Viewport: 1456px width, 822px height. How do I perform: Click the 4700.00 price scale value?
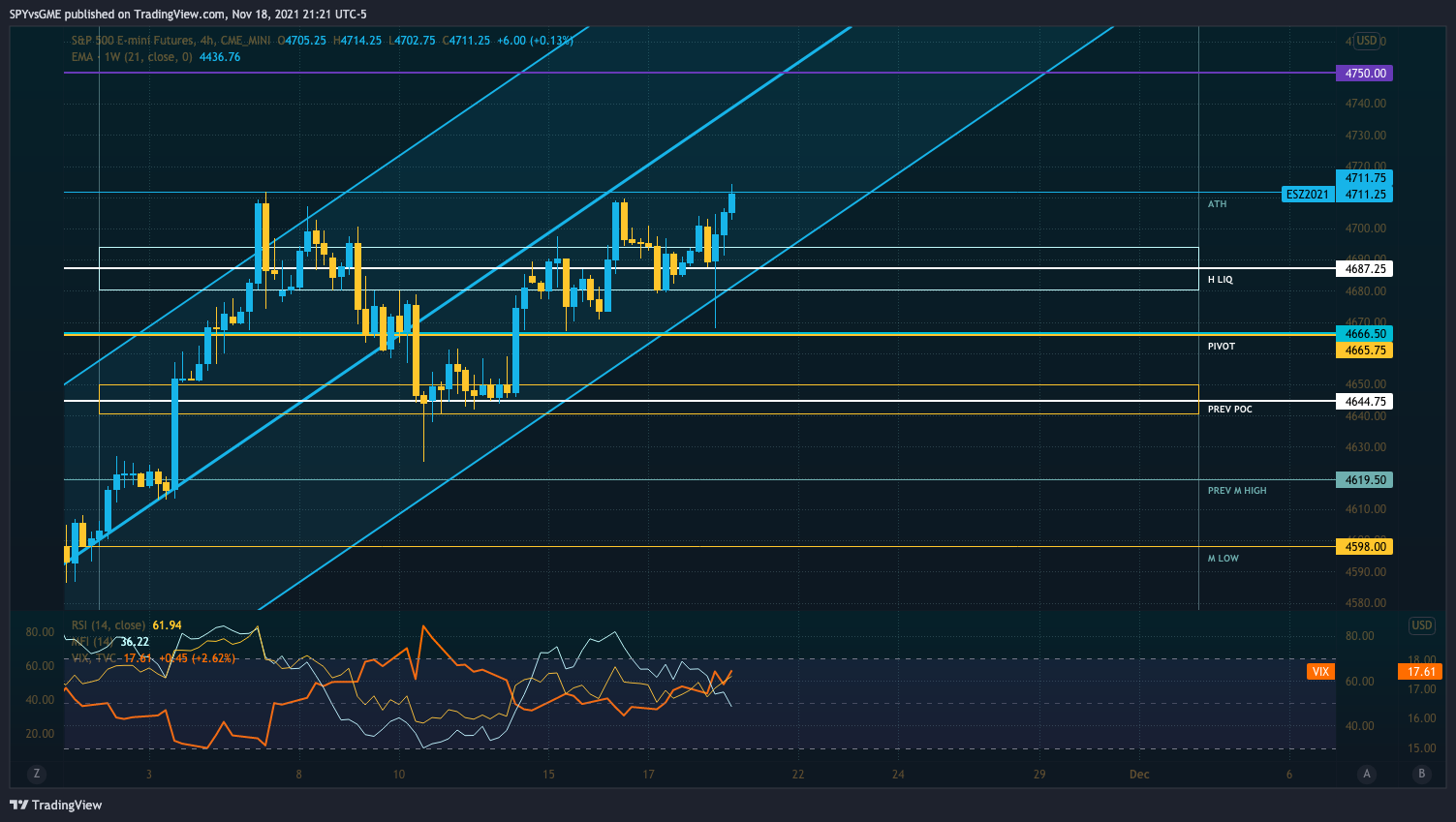coord(1366,228)
